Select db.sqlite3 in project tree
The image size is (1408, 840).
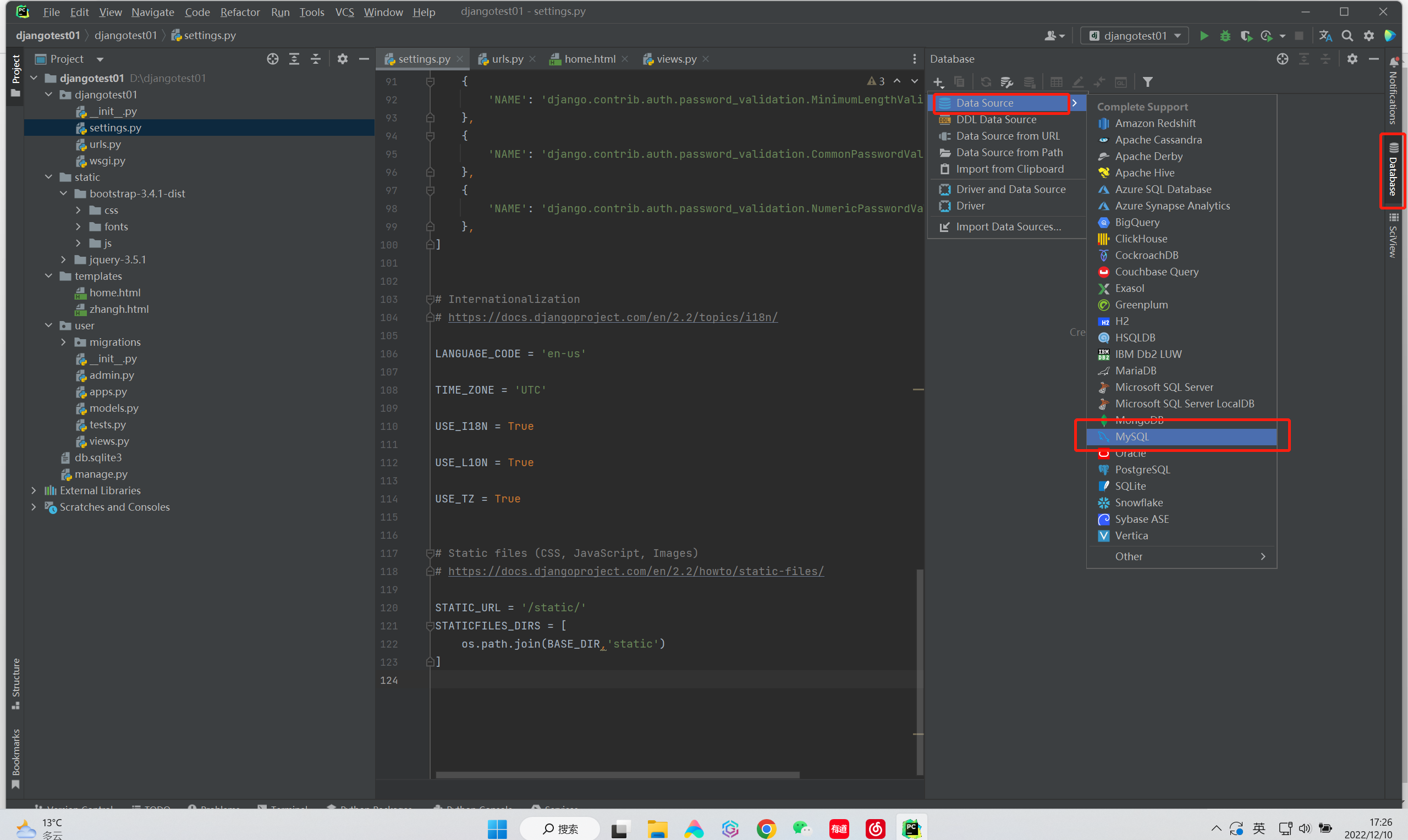point(98,458)
